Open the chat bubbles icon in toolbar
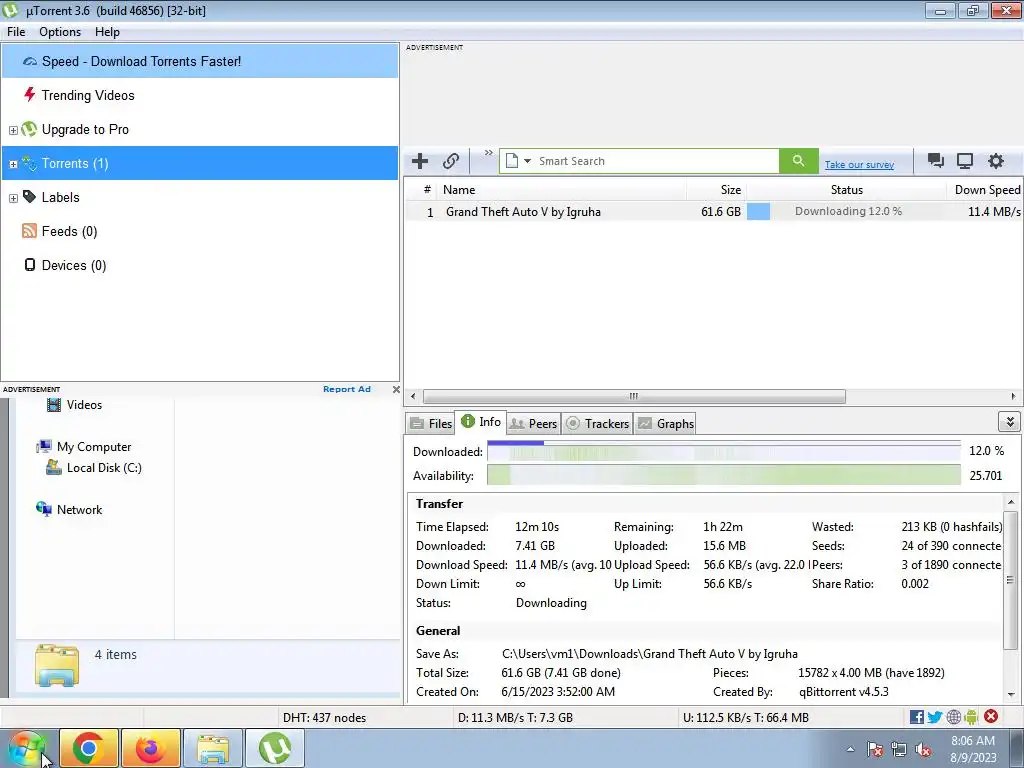 coord(936,161)
